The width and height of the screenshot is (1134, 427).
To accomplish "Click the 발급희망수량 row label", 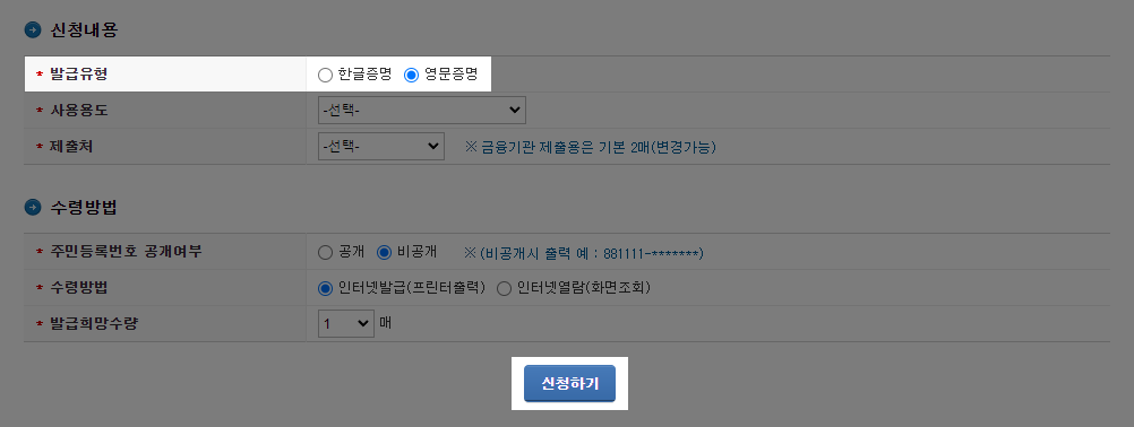I will tap(93, 324).
